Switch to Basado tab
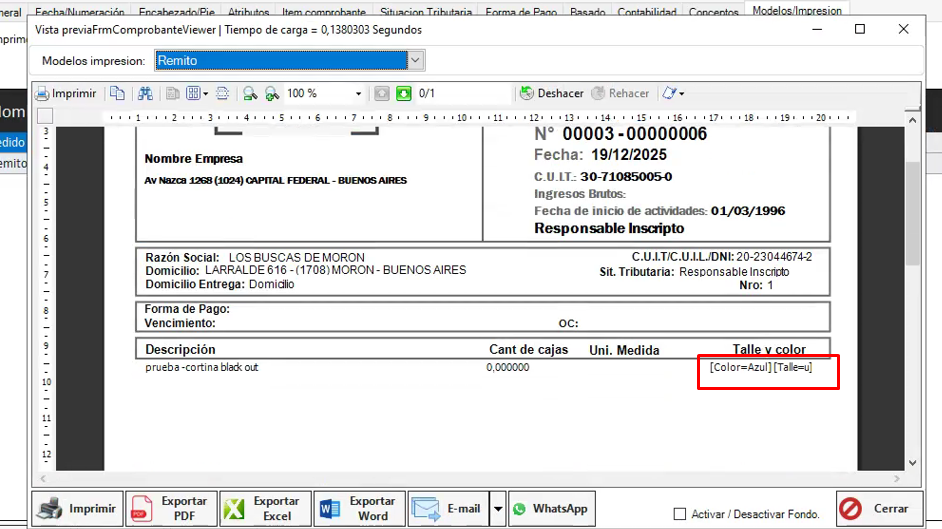 (588, 12)
